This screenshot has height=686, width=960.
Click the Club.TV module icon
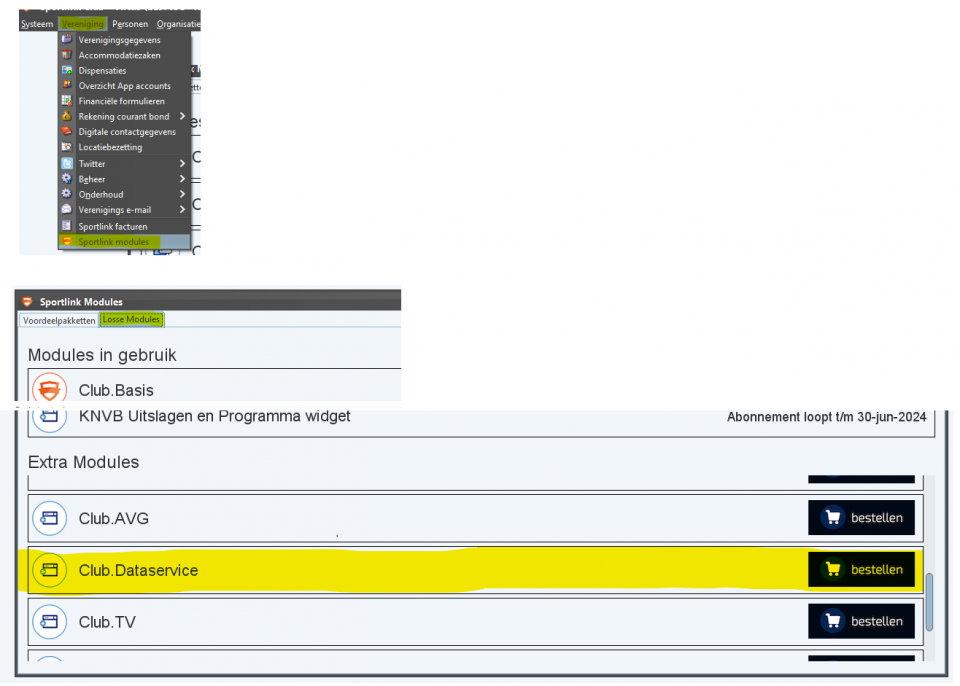[x=49, y=622]
